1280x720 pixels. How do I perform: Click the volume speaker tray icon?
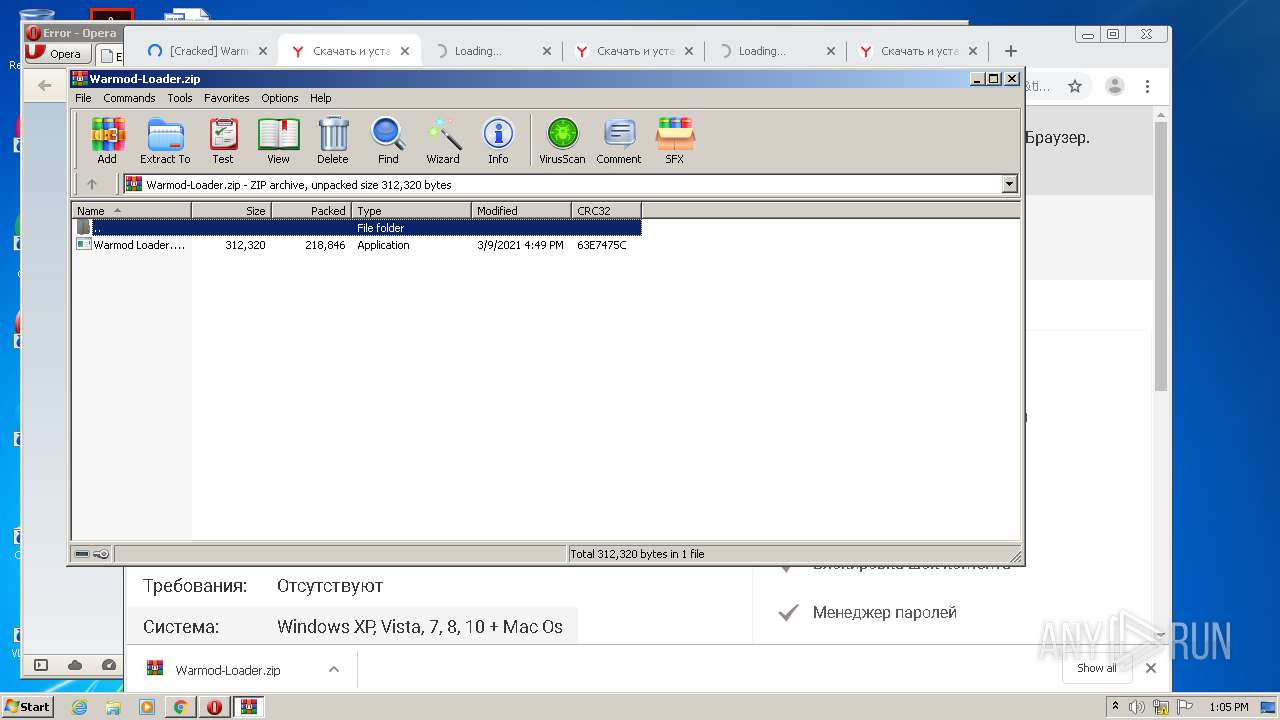coord(1137,707)
